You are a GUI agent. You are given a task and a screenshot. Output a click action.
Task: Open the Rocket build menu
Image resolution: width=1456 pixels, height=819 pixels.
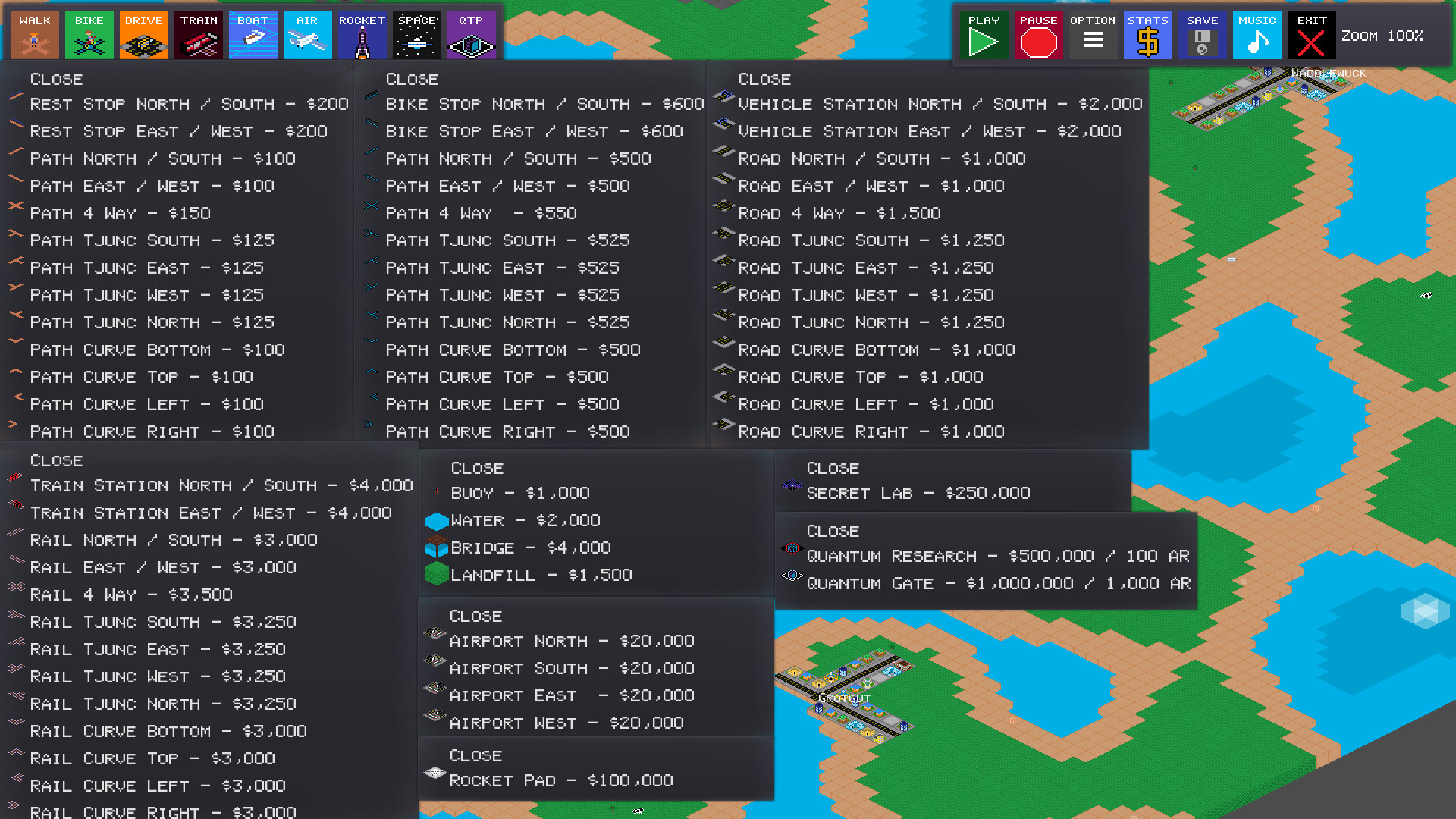coord(362,35)
